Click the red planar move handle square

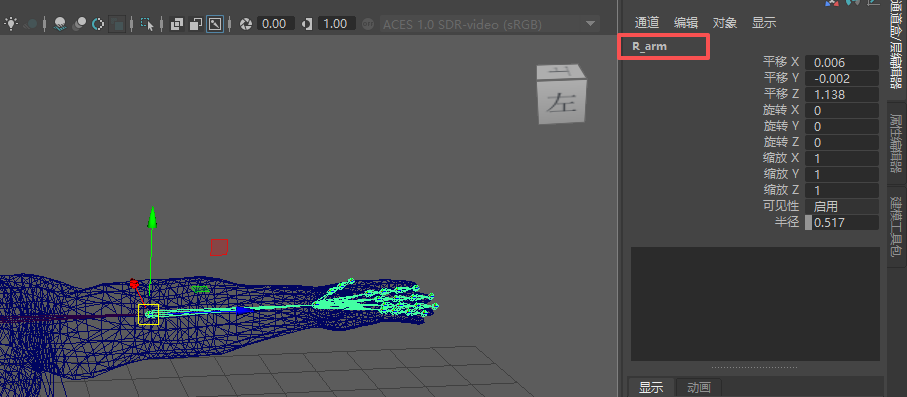pyautogui.click(x=219, y=247)
